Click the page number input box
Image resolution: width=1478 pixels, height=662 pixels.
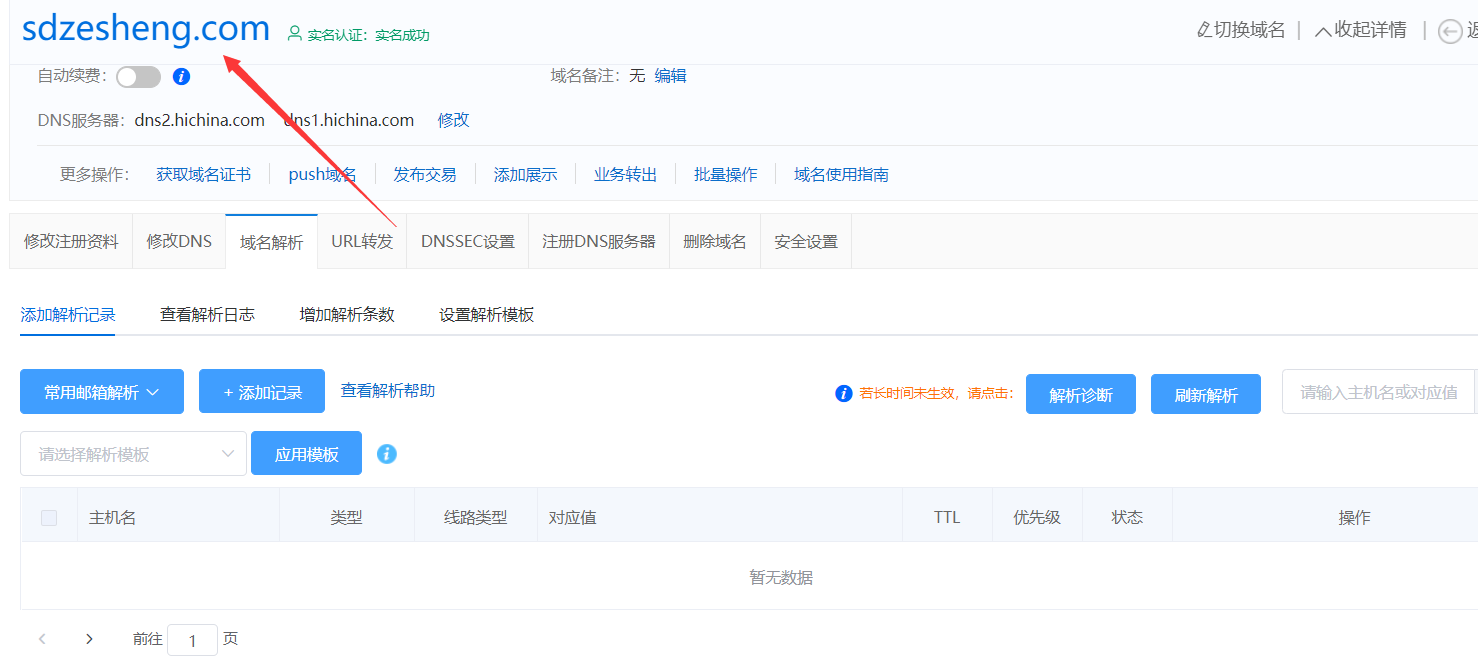[192, 640]
